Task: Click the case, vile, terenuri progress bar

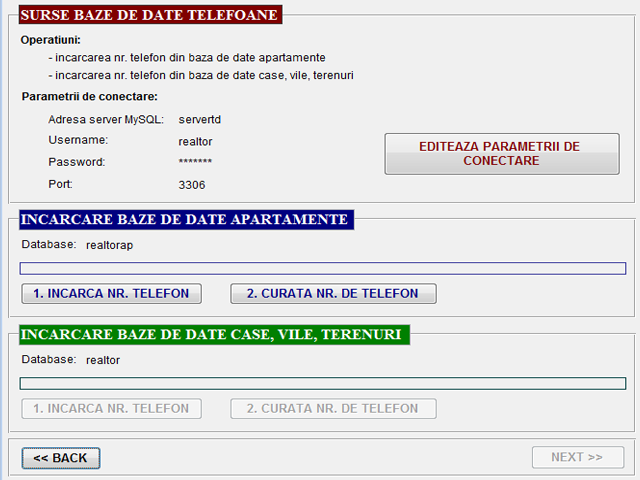Action: coord(323,383)
